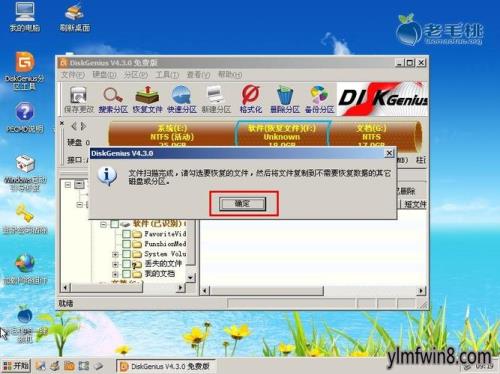The image size is (500, 374).
Task: Click the 删除分区 delete partition icon
Action: [x=285, y=100]
